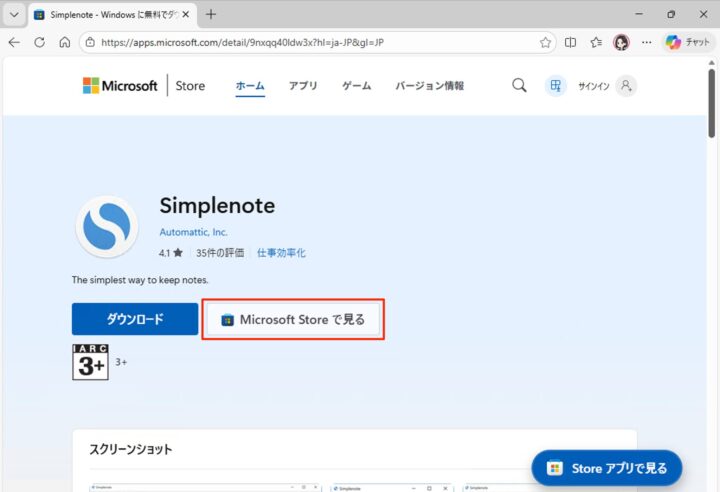Click the browser back arrow
720x492 pixels.
click(14, 43)
